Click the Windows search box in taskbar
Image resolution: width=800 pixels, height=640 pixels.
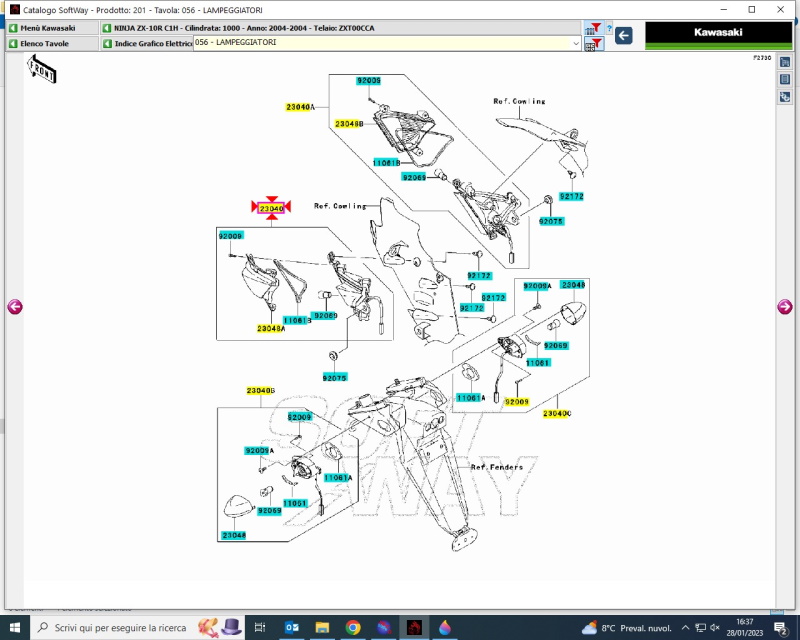coord(120,628)
